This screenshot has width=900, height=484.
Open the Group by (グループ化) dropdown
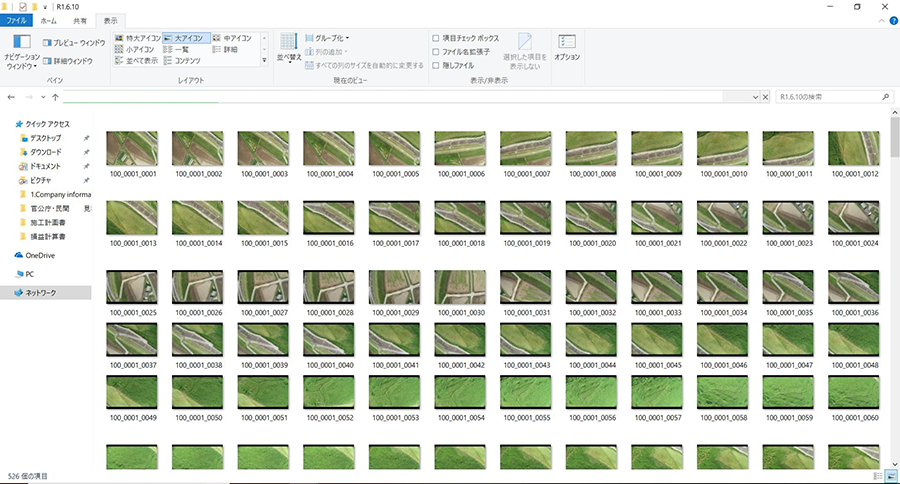[x=327, y=38]
